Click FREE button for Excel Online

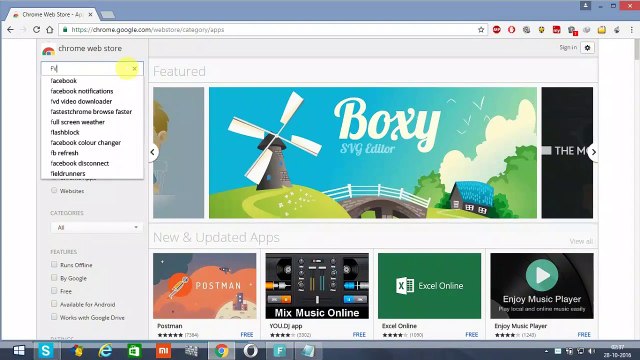(x=471, y=335)
